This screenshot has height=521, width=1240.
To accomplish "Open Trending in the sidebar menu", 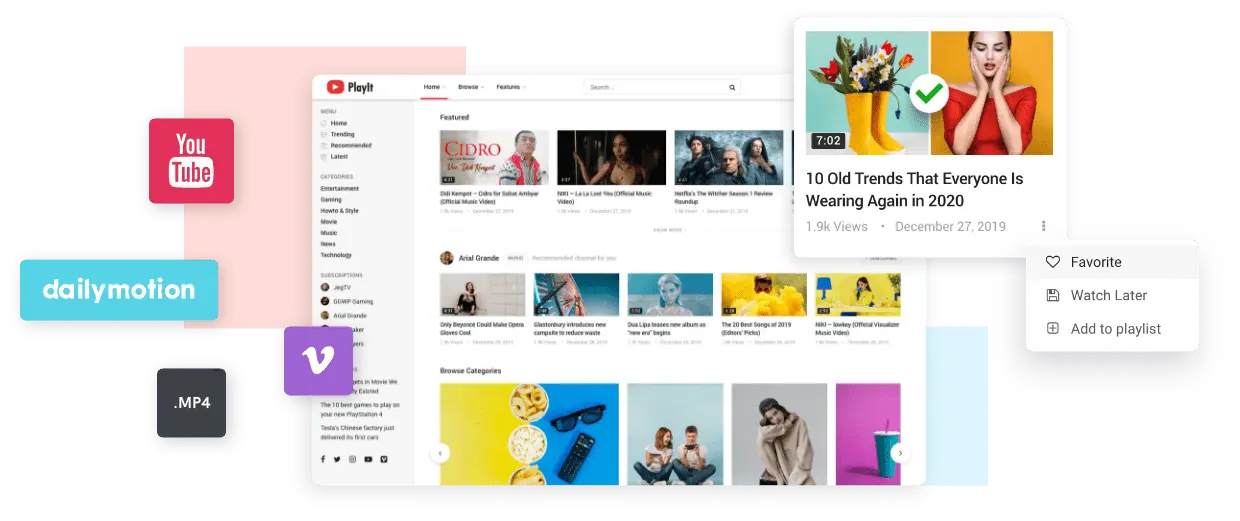I will point(342,134).
